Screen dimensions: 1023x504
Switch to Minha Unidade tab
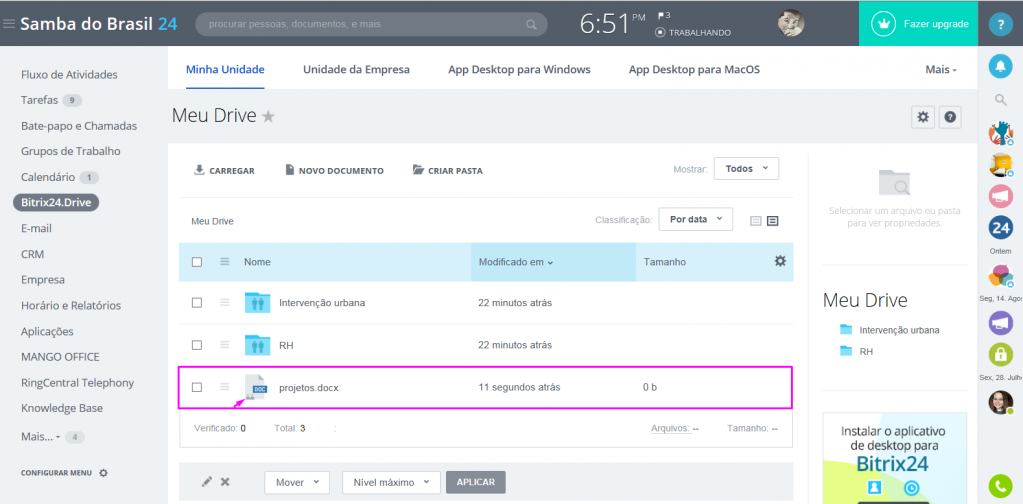point(225,69)
